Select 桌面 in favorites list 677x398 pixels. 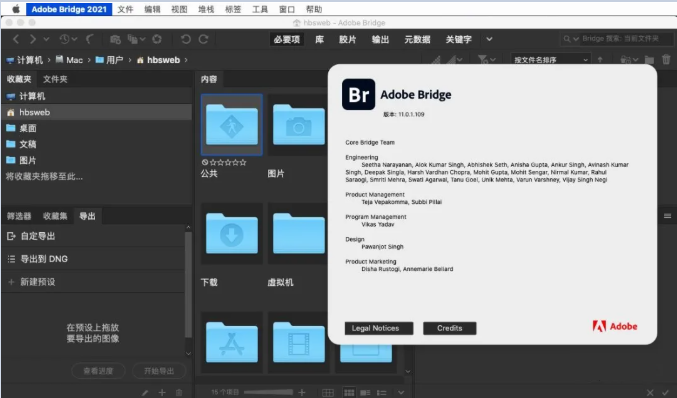point(97,128)
